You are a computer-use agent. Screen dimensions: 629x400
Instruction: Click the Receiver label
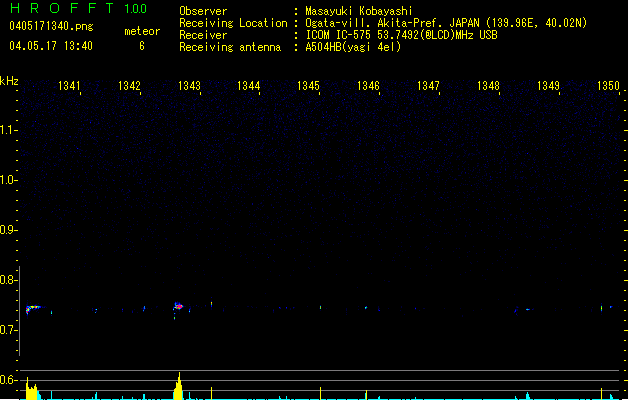(203, 35)
